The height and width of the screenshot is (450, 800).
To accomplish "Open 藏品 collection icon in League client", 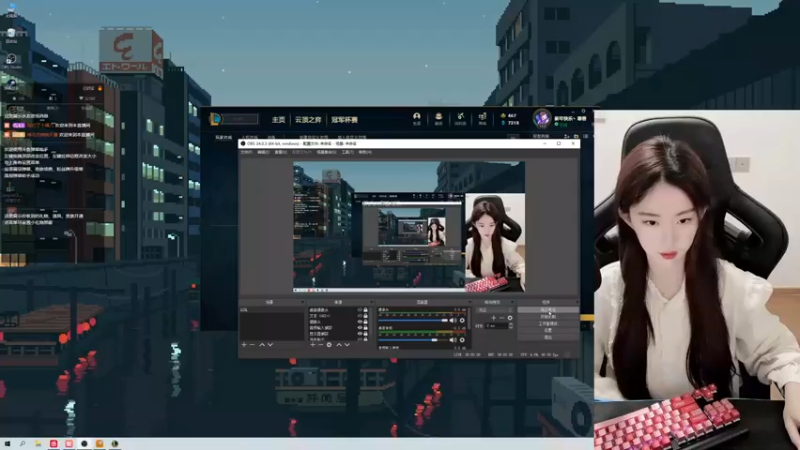I will (438, 118).
